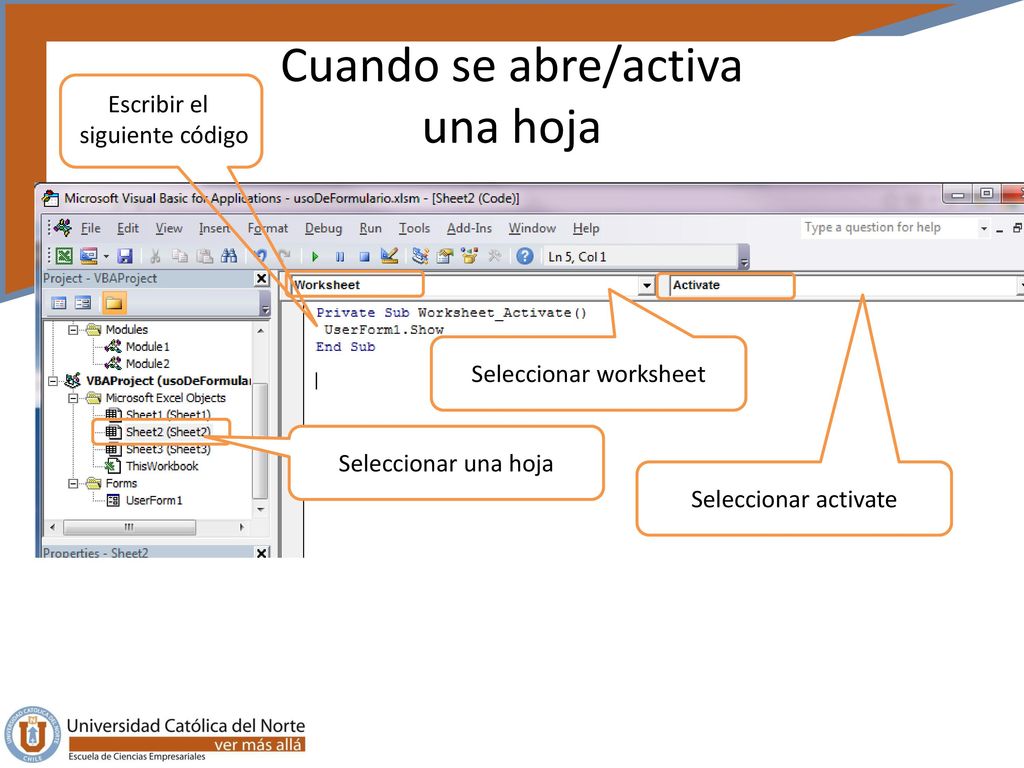Open dropdown arrow beside Insert UserForm icon
The height and width of the screenshot is (768, 1024).
[106, 257]
